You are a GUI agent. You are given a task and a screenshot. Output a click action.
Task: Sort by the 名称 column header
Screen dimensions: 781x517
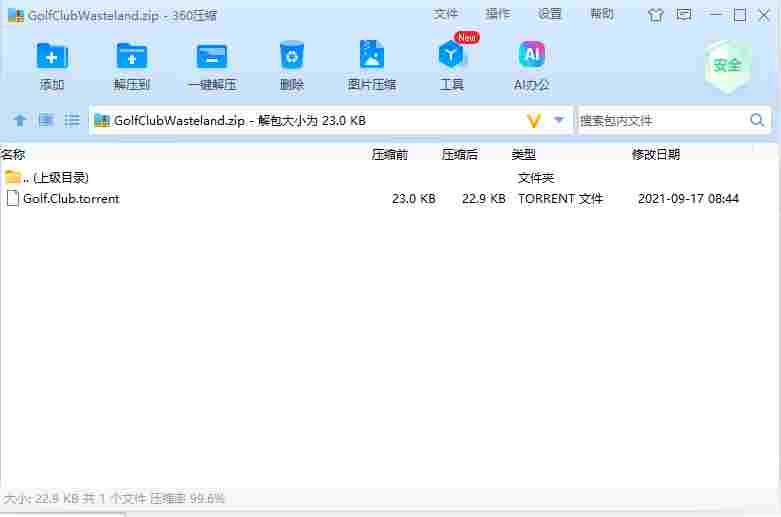[x=13, y=154]
